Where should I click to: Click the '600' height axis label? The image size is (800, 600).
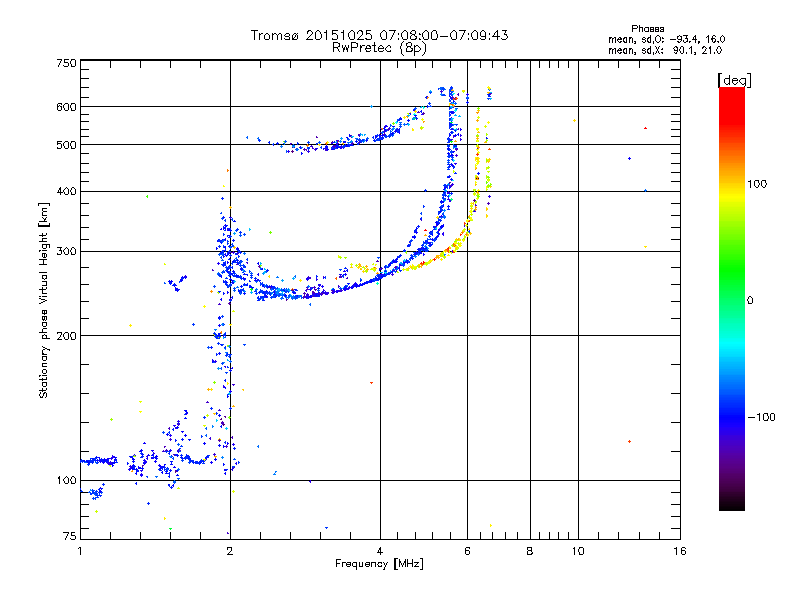66,107
